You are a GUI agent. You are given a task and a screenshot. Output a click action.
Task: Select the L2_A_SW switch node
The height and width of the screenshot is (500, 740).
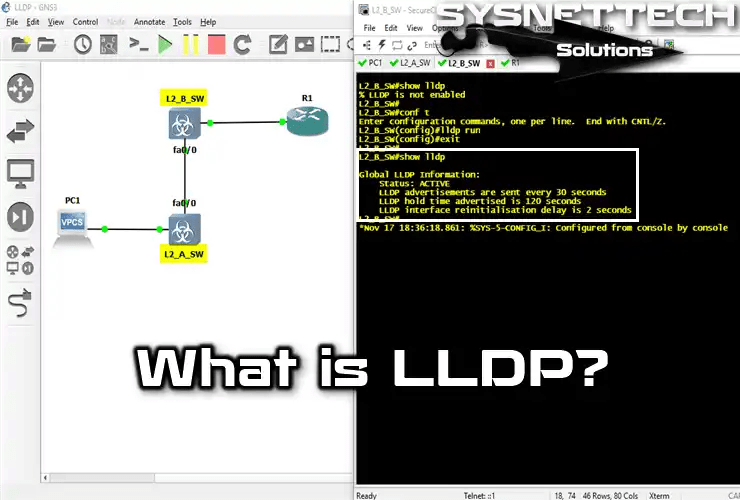pyautogui.click(x=185, y=229)
